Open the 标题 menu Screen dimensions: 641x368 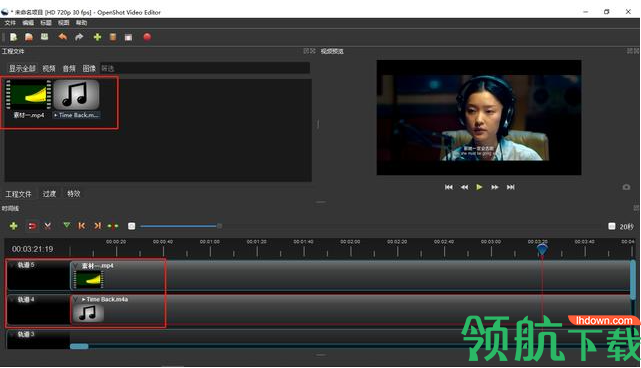[46, 22]
